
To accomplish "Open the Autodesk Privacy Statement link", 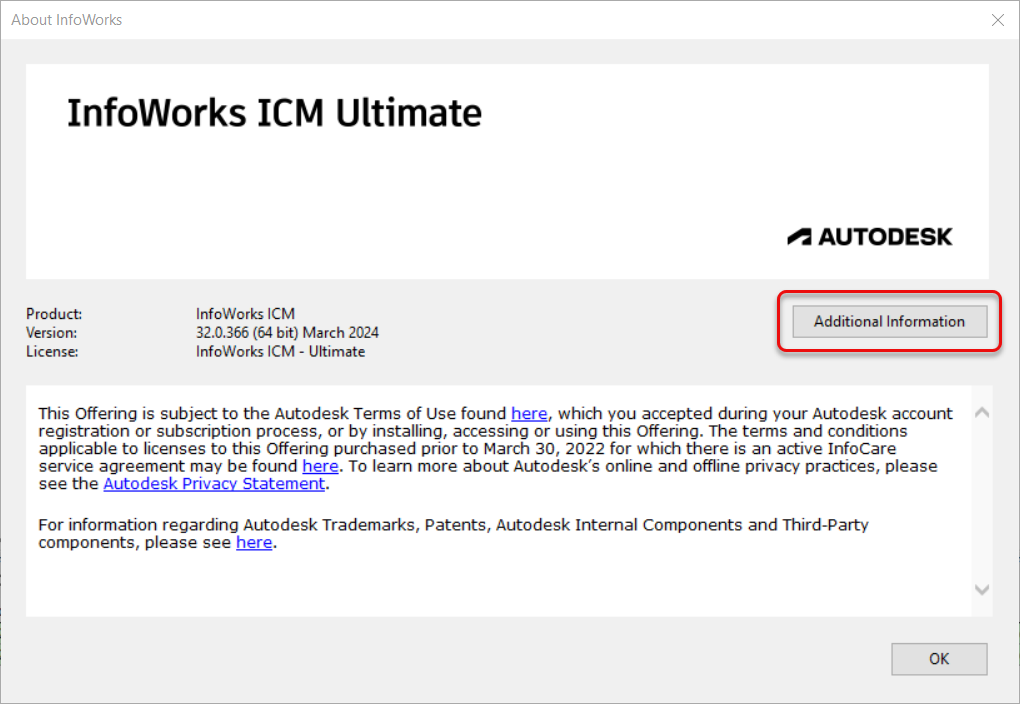I will tap(214, 483).
